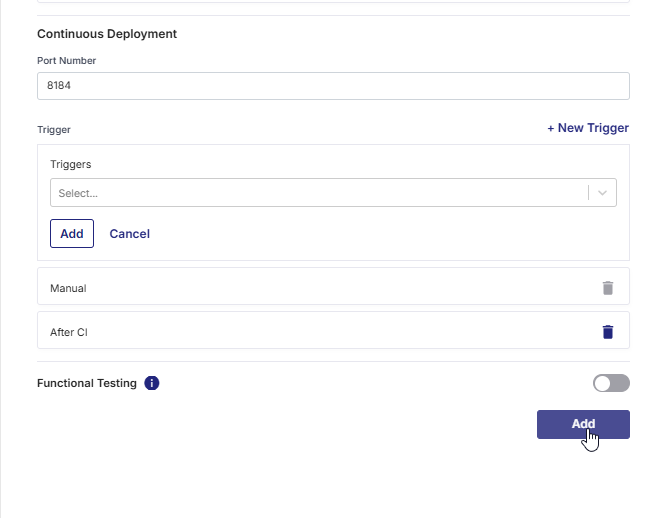Click the purple Add button at the bottom
The image size is (670, 518).
click(583, 424)
